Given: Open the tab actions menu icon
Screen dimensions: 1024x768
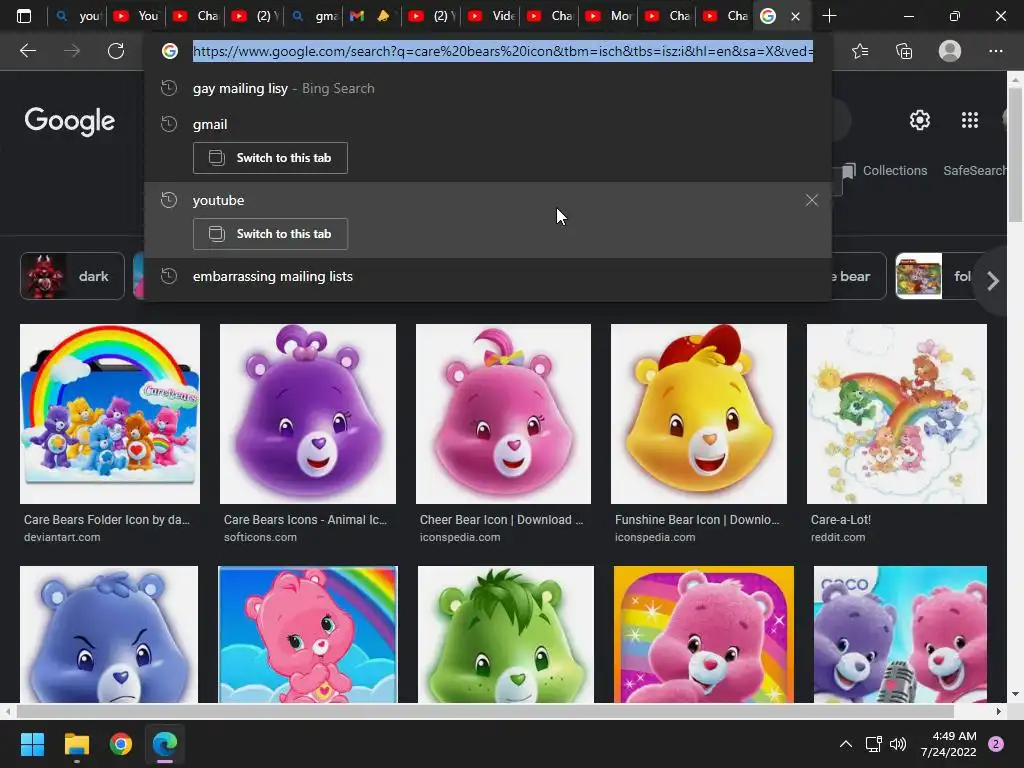Looking at the screenshot, I should point(24,16).
